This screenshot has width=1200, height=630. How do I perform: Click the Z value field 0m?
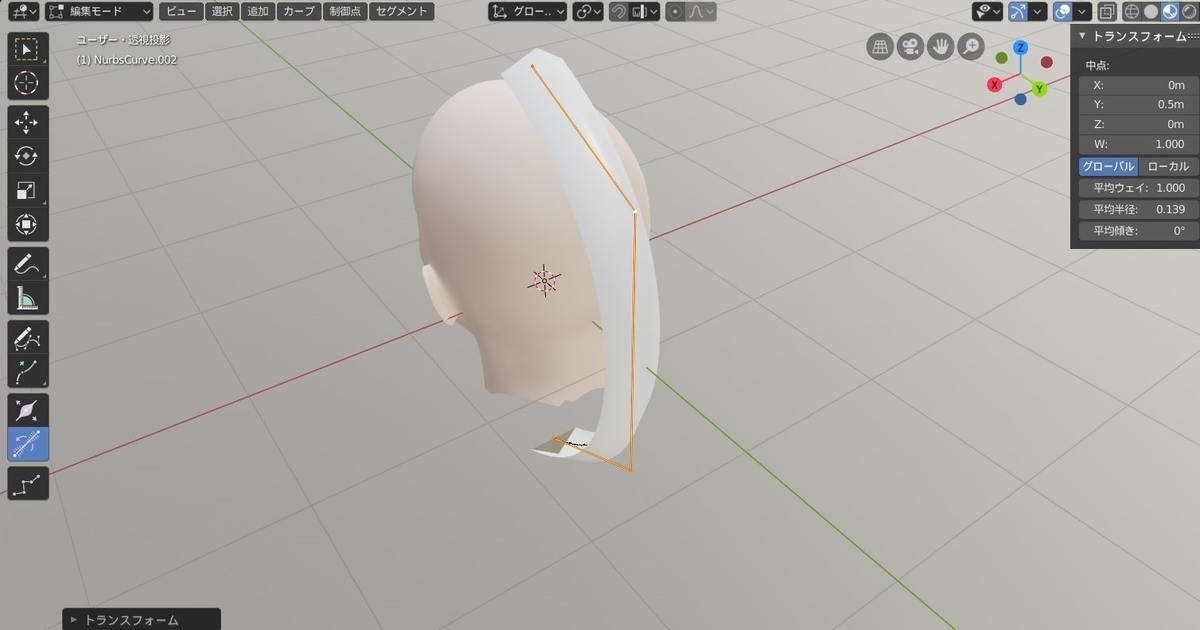click(1138, 124)
